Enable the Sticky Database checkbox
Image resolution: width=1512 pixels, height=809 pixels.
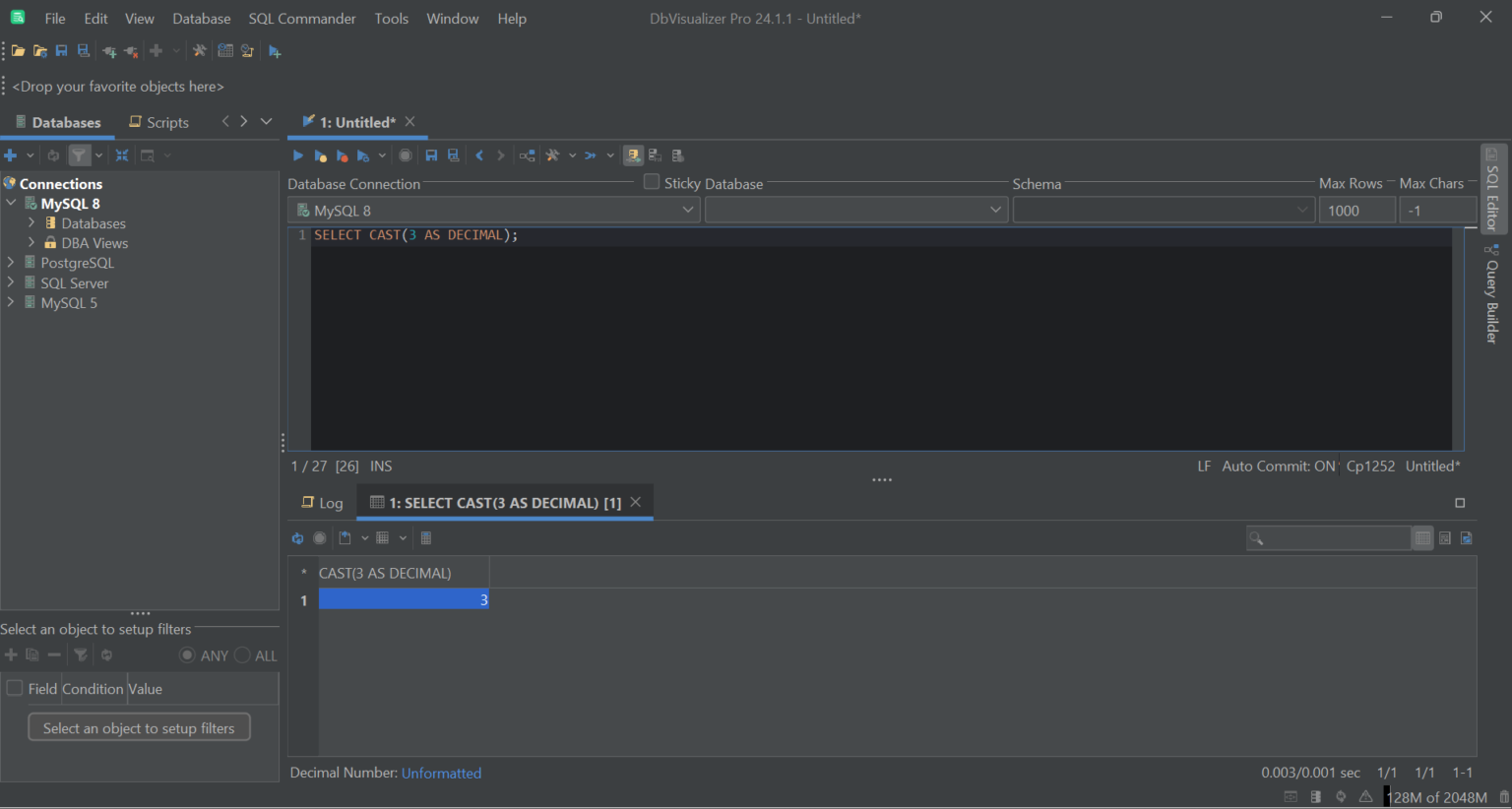click(x=651, y=181)
